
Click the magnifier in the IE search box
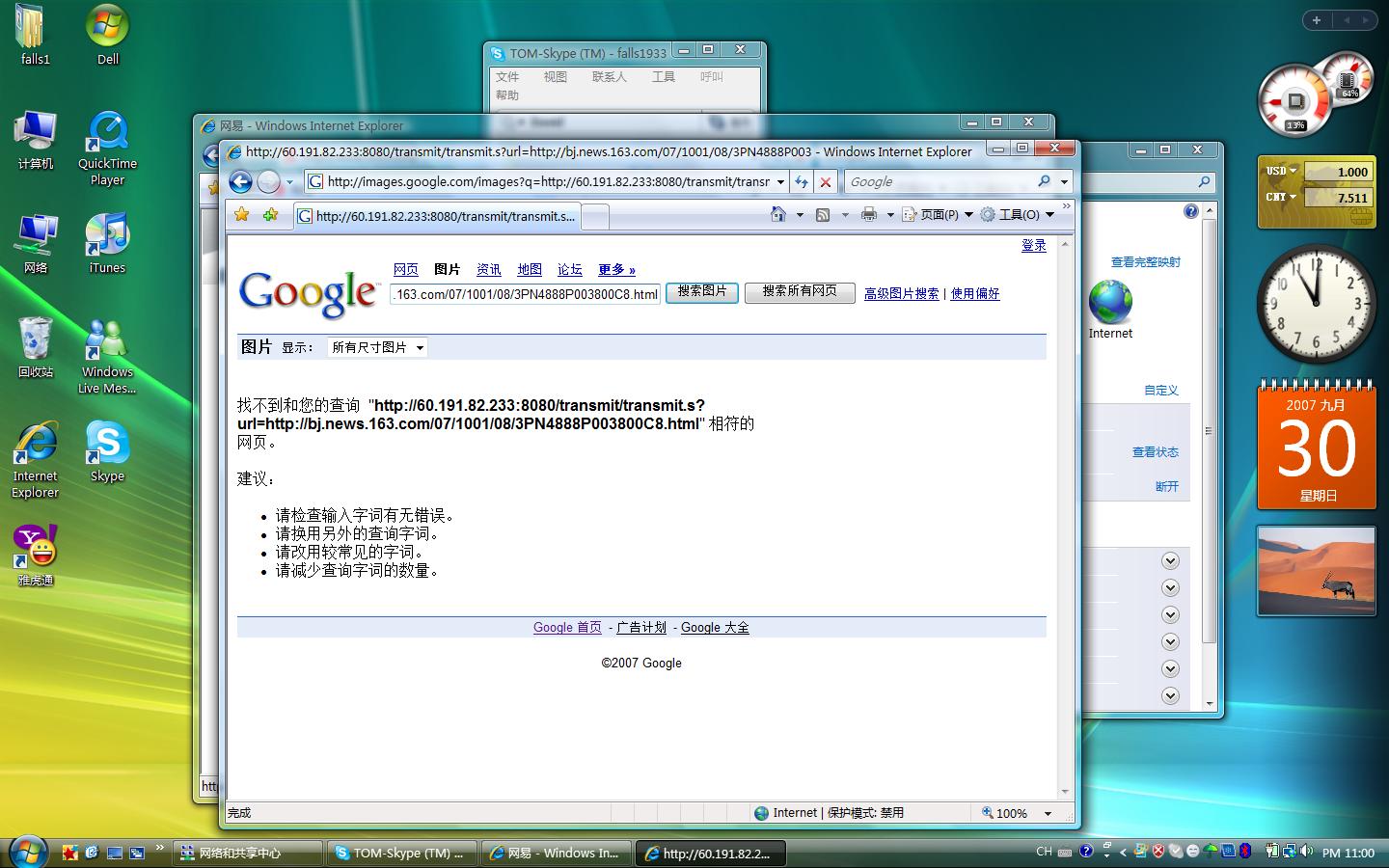tap(1045, 181)
